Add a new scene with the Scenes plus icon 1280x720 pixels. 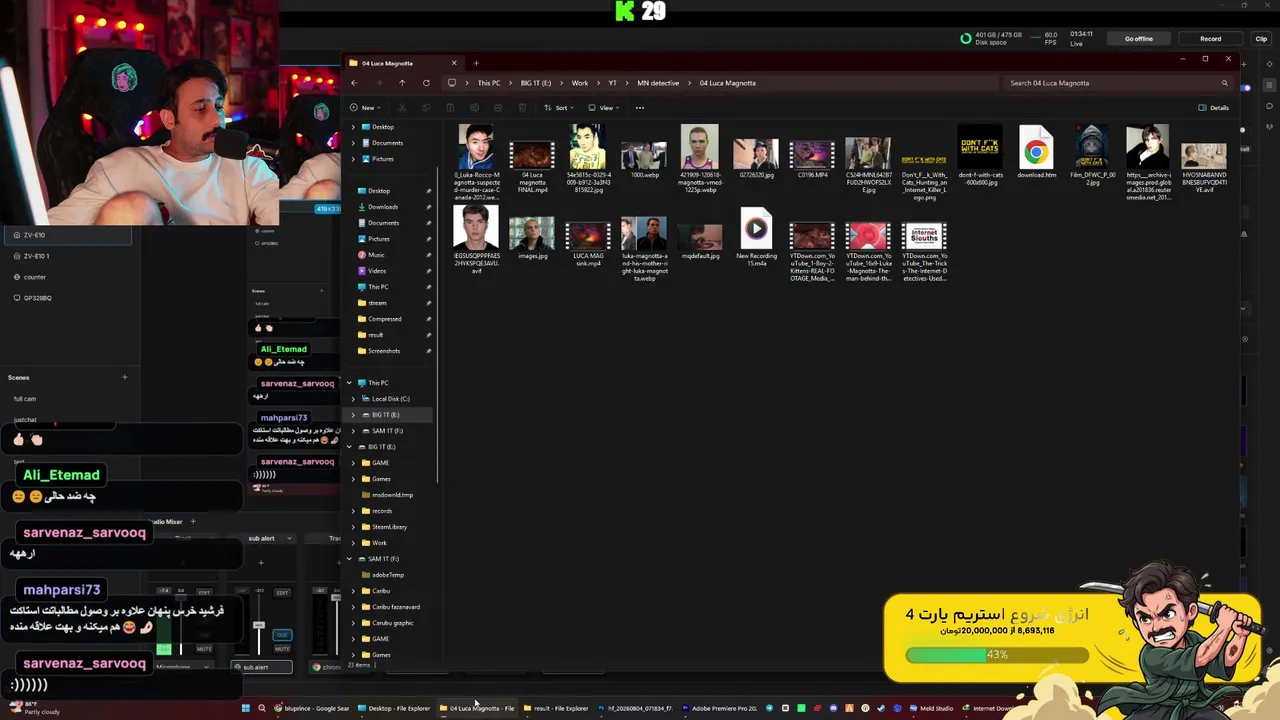[x=125, y=377]
